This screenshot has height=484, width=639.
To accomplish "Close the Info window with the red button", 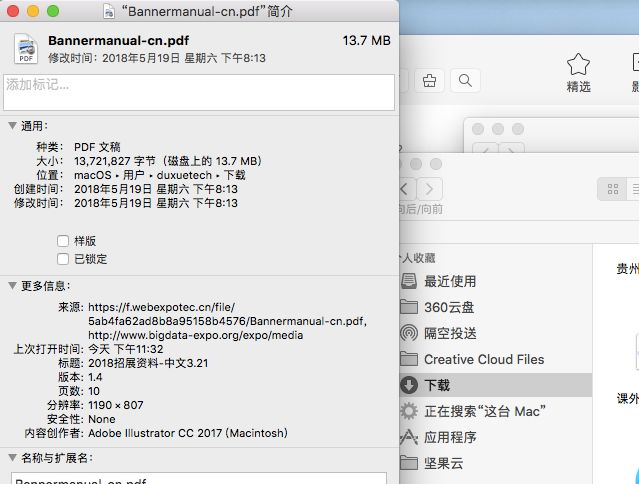I will (13, 11).
